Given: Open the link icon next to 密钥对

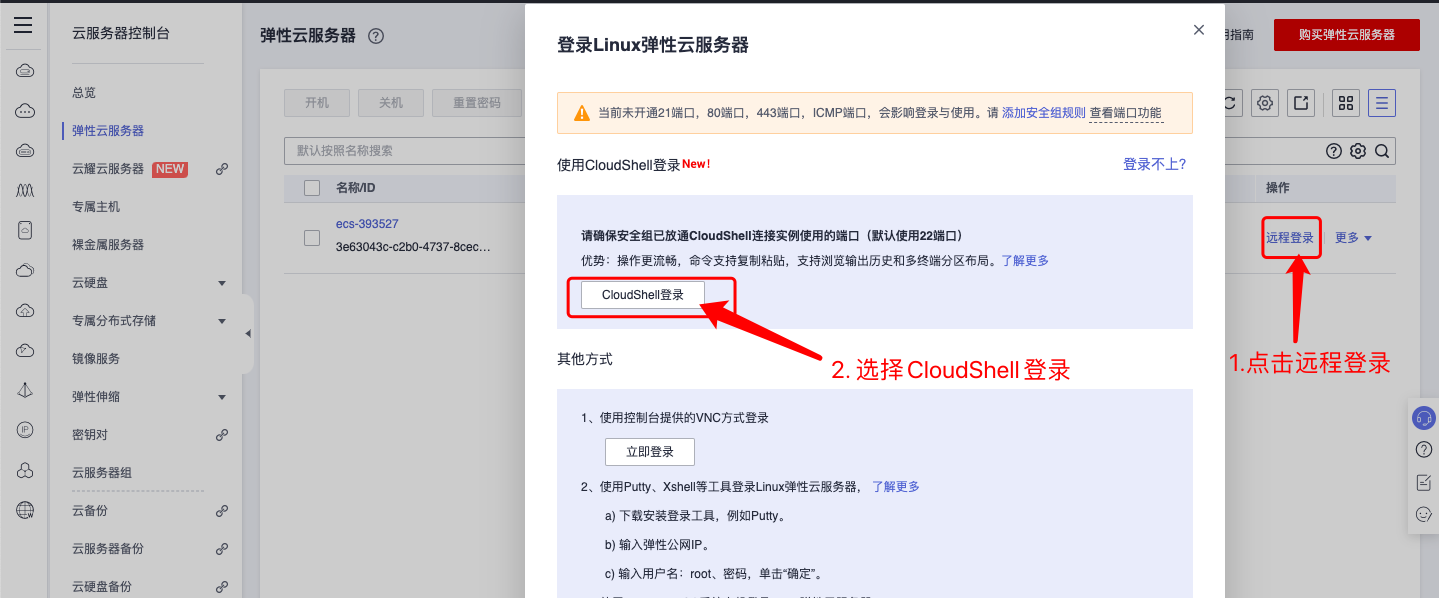Looking at the screenshot, I should point(222,435).
